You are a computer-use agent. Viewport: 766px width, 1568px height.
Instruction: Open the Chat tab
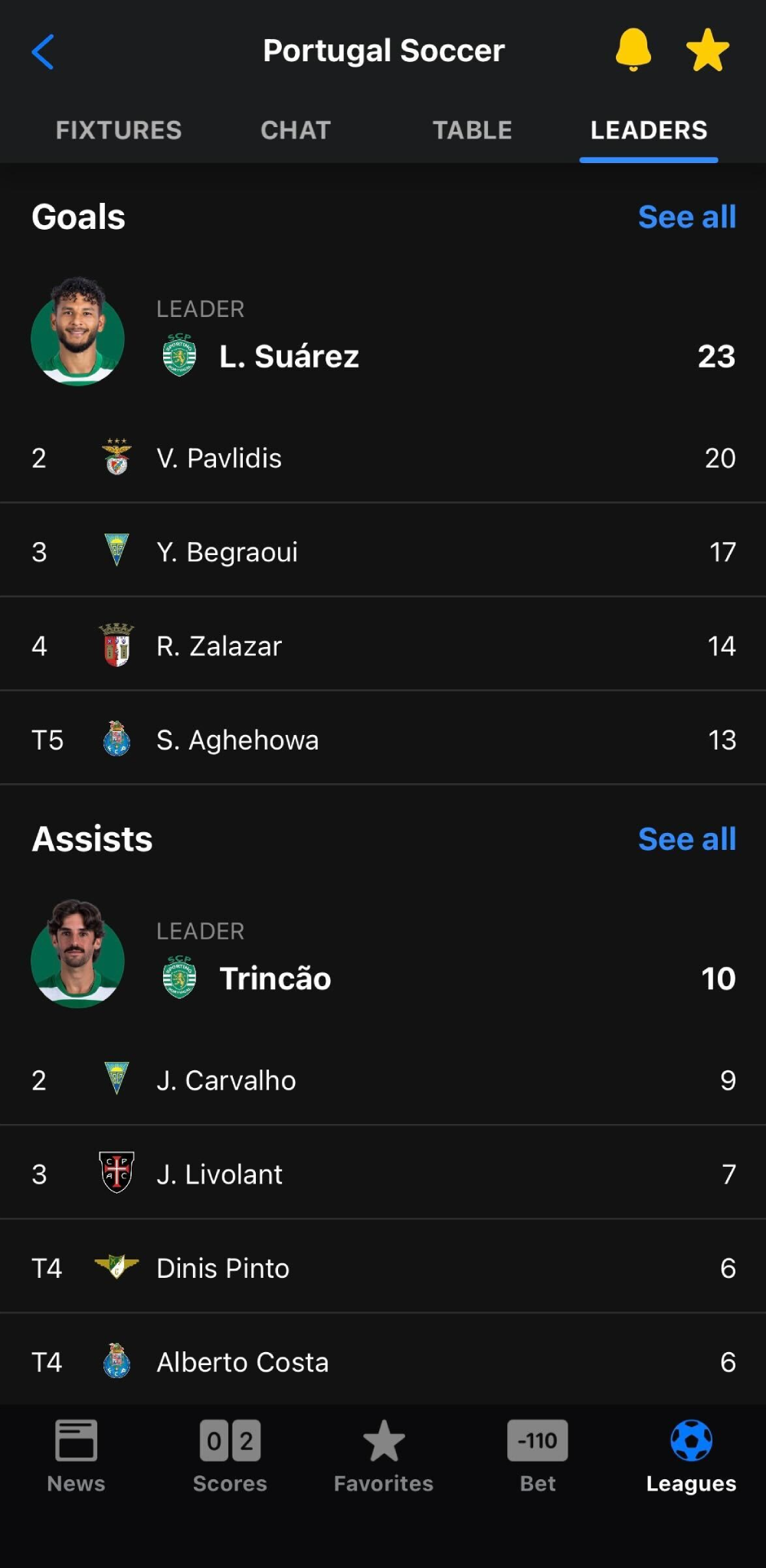[296, 130]
